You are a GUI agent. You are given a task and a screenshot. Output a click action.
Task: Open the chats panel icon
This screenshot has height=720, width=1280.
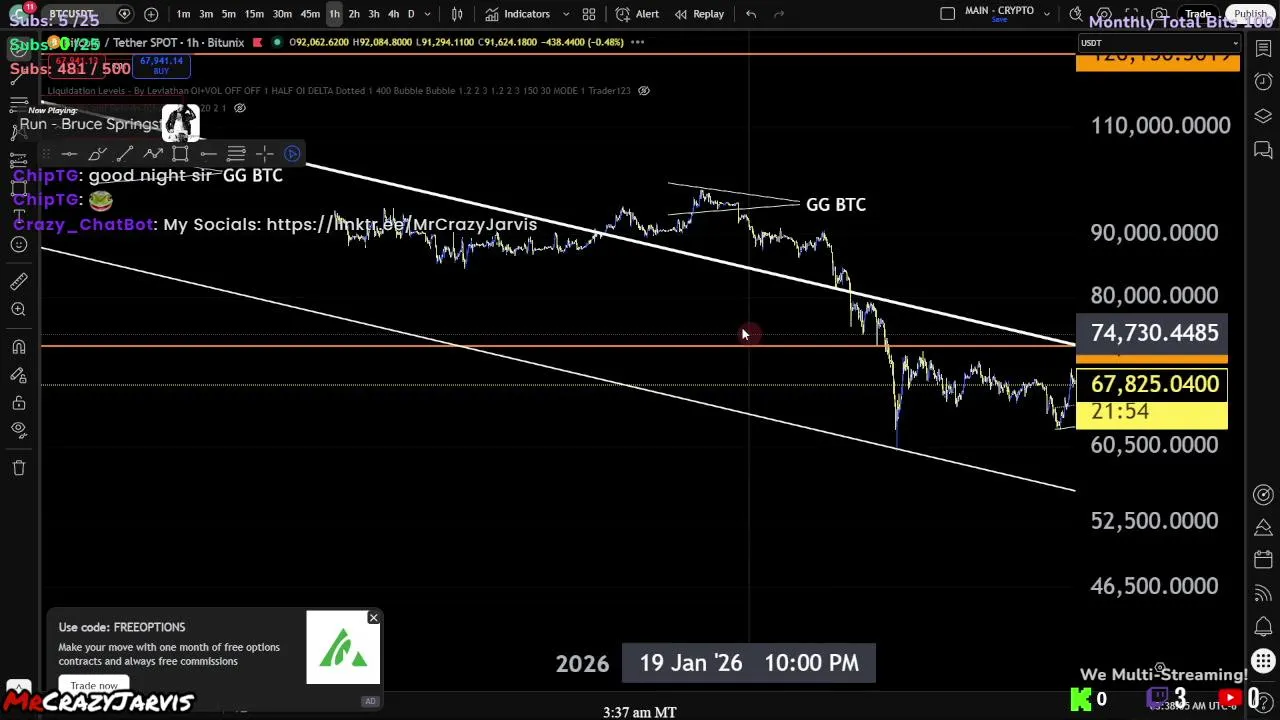(1263, 150)
